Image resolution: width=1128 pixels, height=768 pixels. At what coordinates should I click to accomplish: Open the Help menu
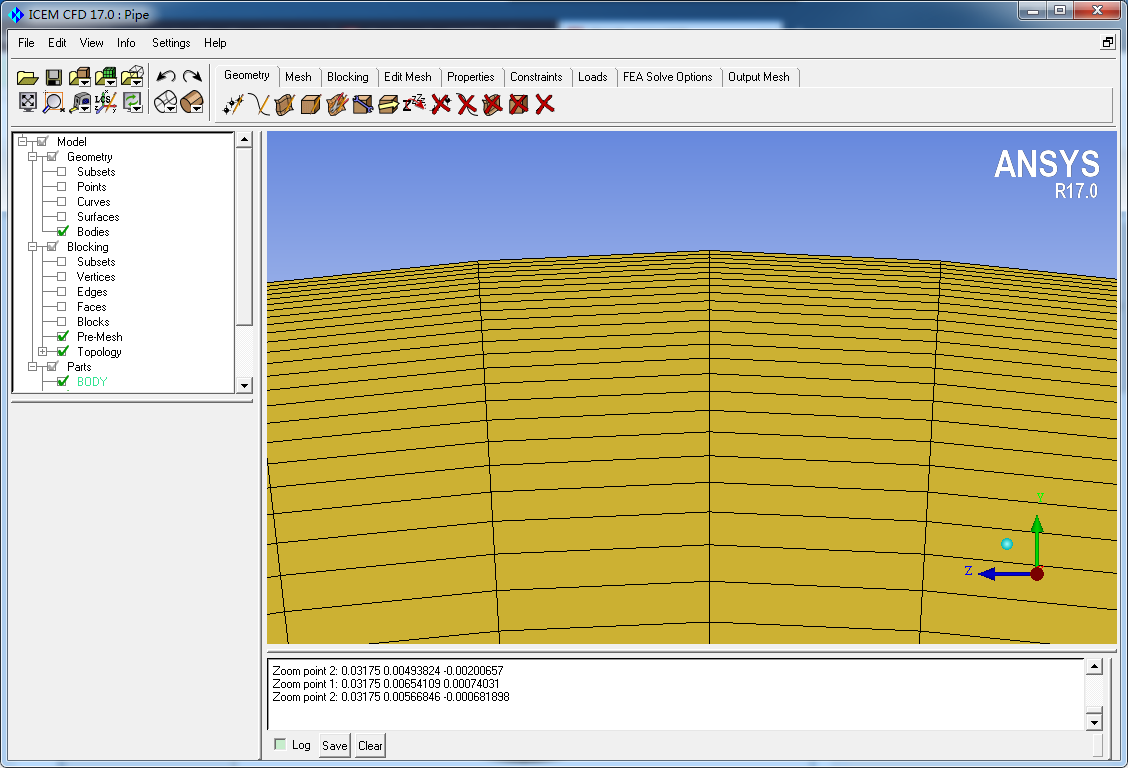click(215, 43)
